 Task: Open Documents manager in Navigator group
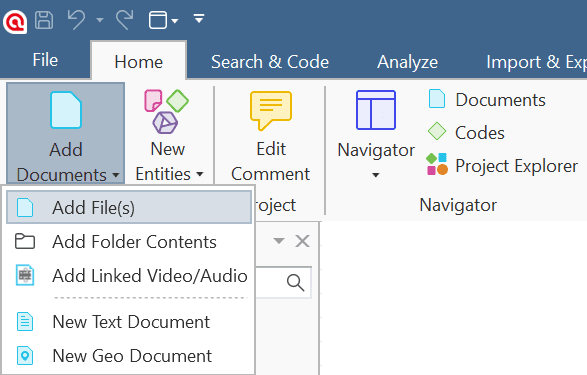[x=487, y=100]
